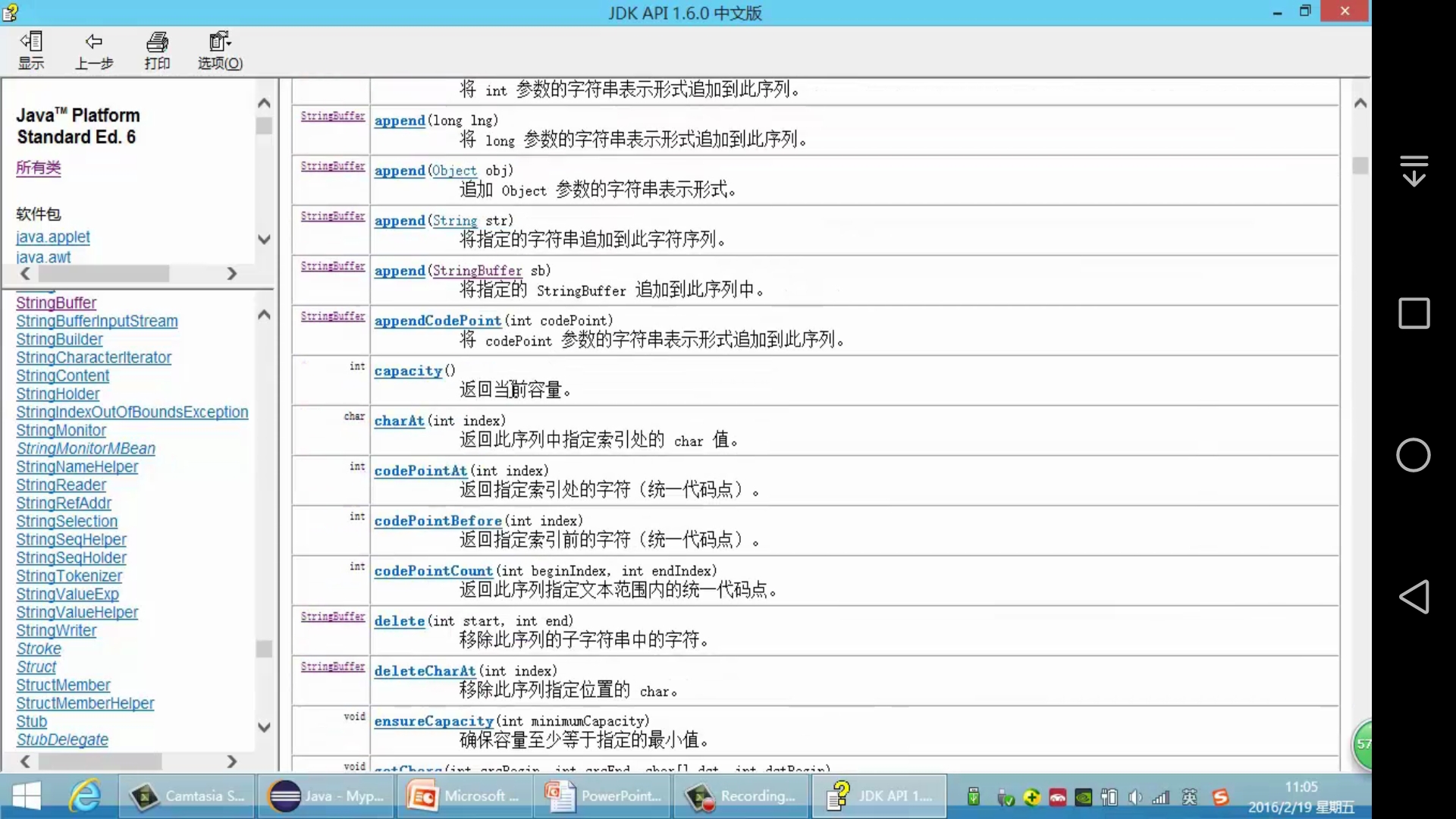The image size is (1456, 819).
Task: Tap the square recent-apps icon on right bar
Action: (1414, 312)
